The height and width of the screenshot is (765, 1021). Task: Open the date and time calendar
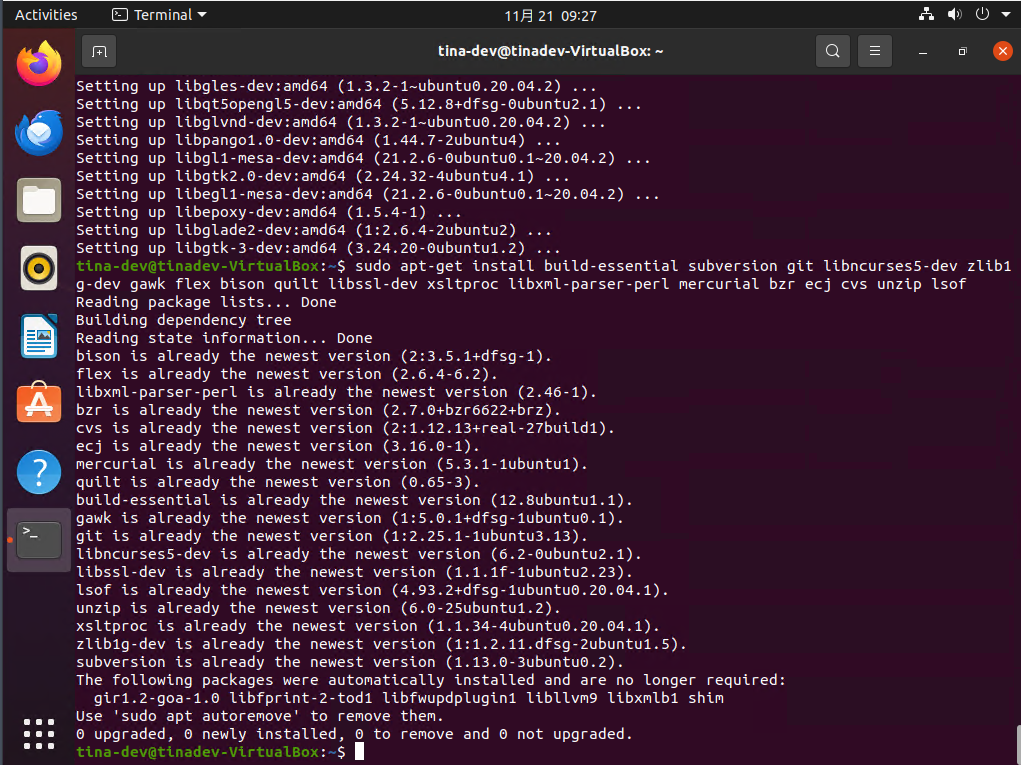tap(551, 15)
